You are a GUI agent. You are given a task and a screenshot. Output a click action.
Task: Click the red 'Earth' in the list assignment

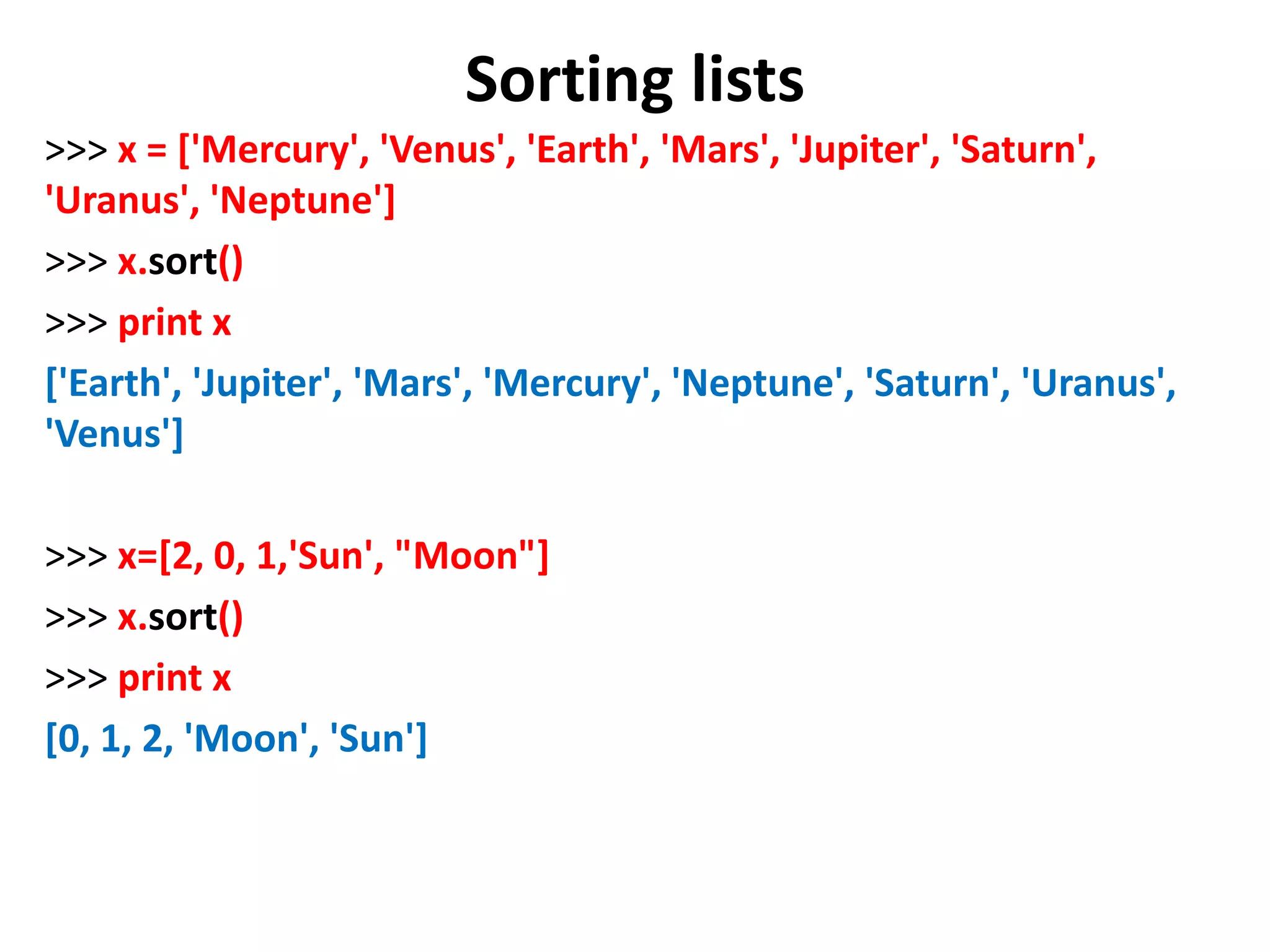point(583,151)
